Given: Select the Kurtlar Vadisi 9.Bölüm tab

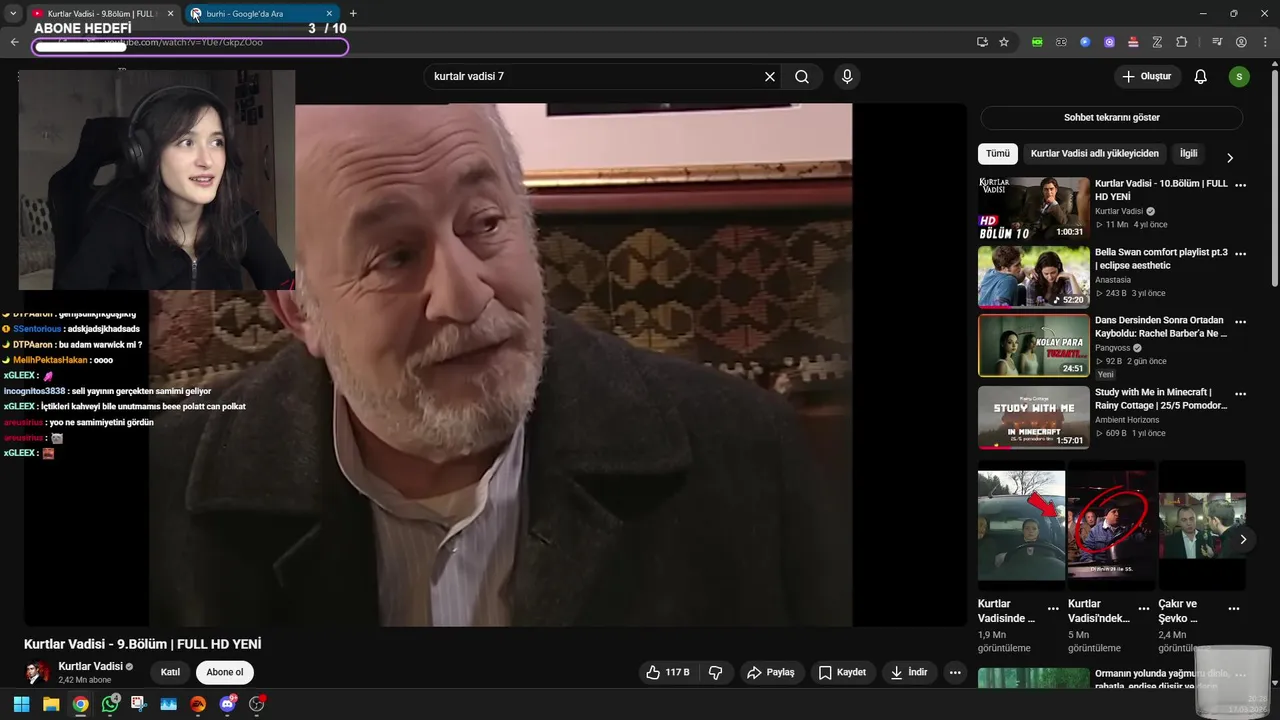Looking at the screenshot, I should (103, 14).
